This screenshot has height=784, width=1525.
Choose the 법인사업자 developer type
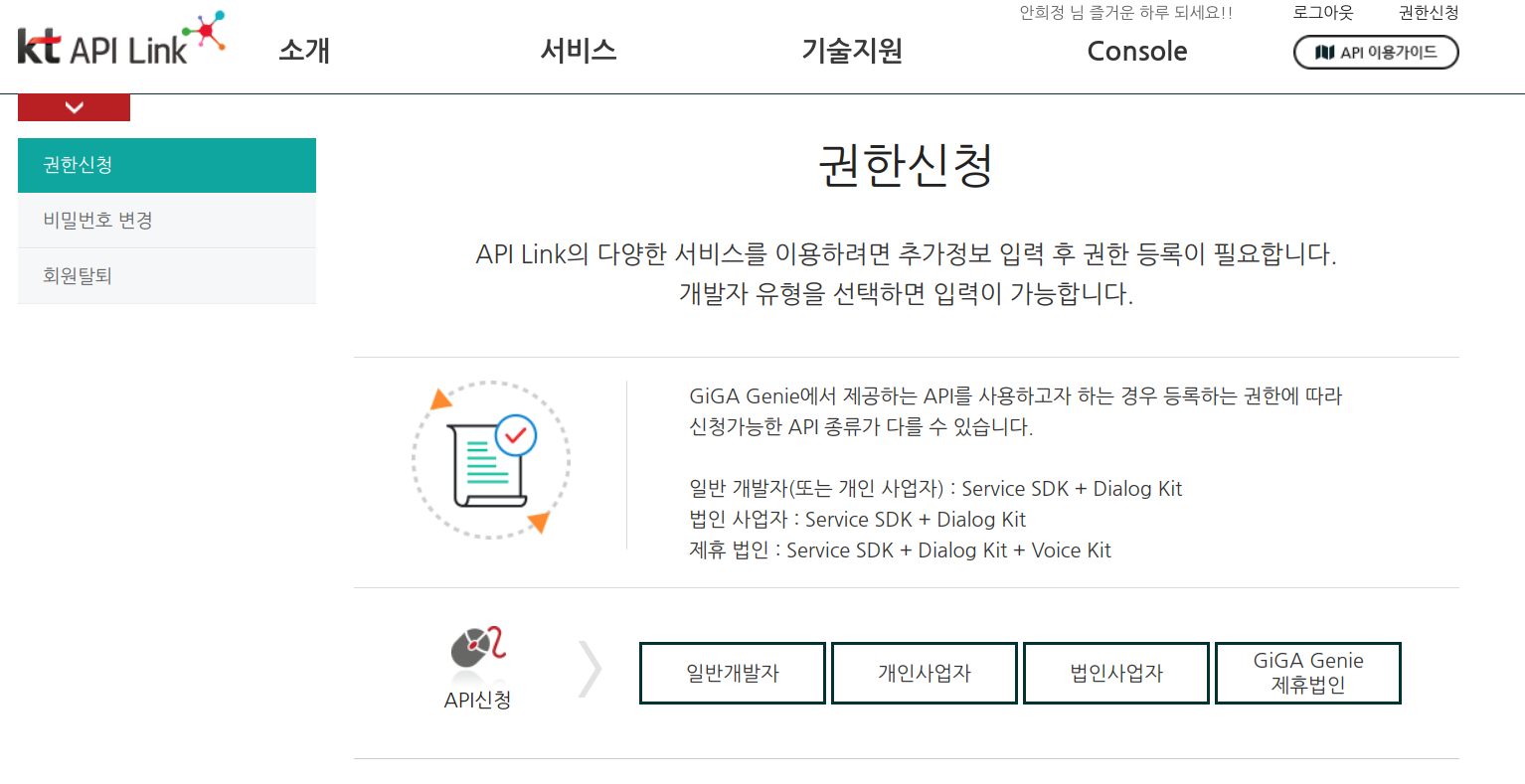(1116, 673)
